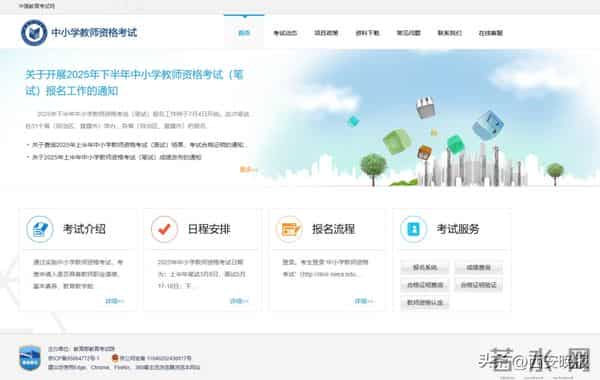Click the 报名系统 service button
This screenshot has height=380, width=600.
click(x=425, y=267)
